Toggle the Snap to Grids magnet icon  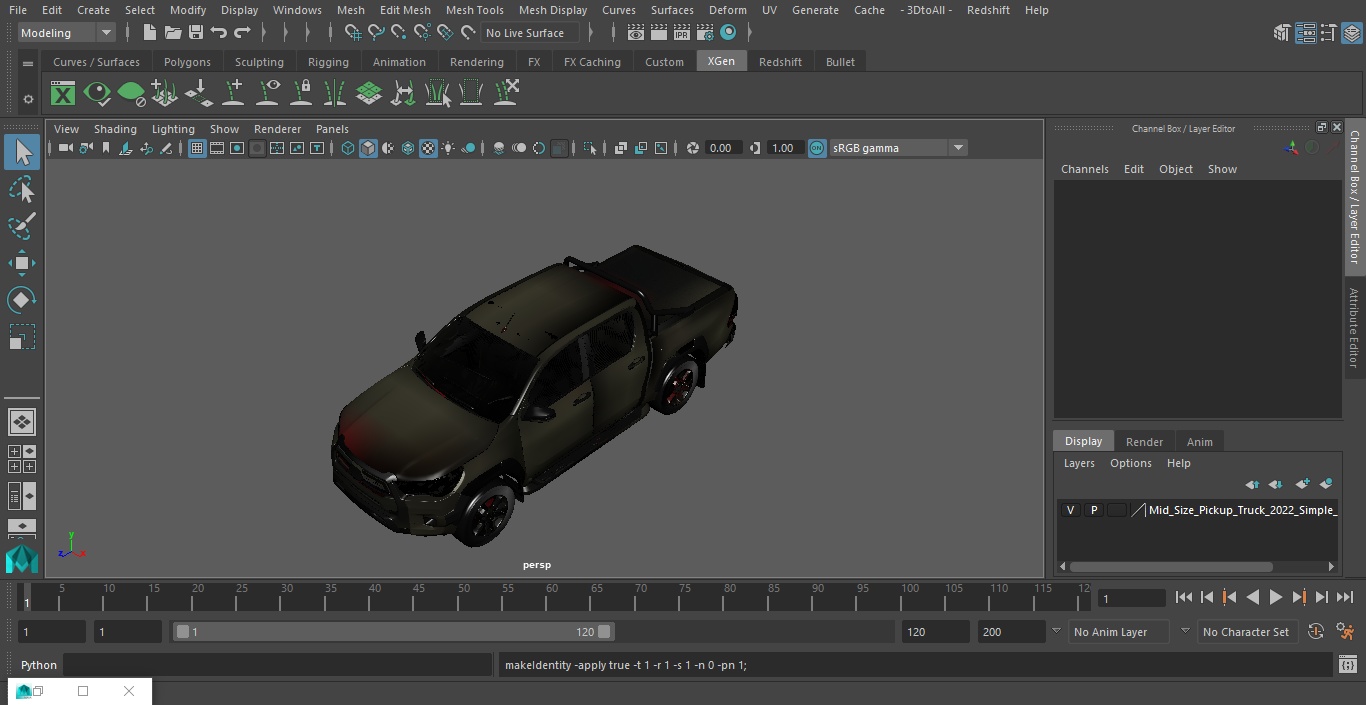tap(353, 33)
